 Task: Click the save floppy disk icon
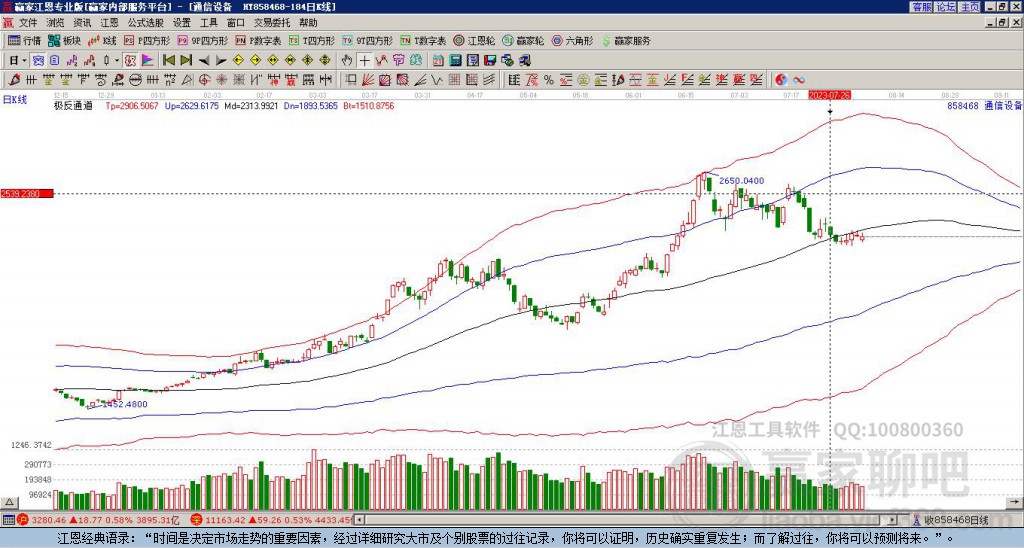click(x=490, y=61)
